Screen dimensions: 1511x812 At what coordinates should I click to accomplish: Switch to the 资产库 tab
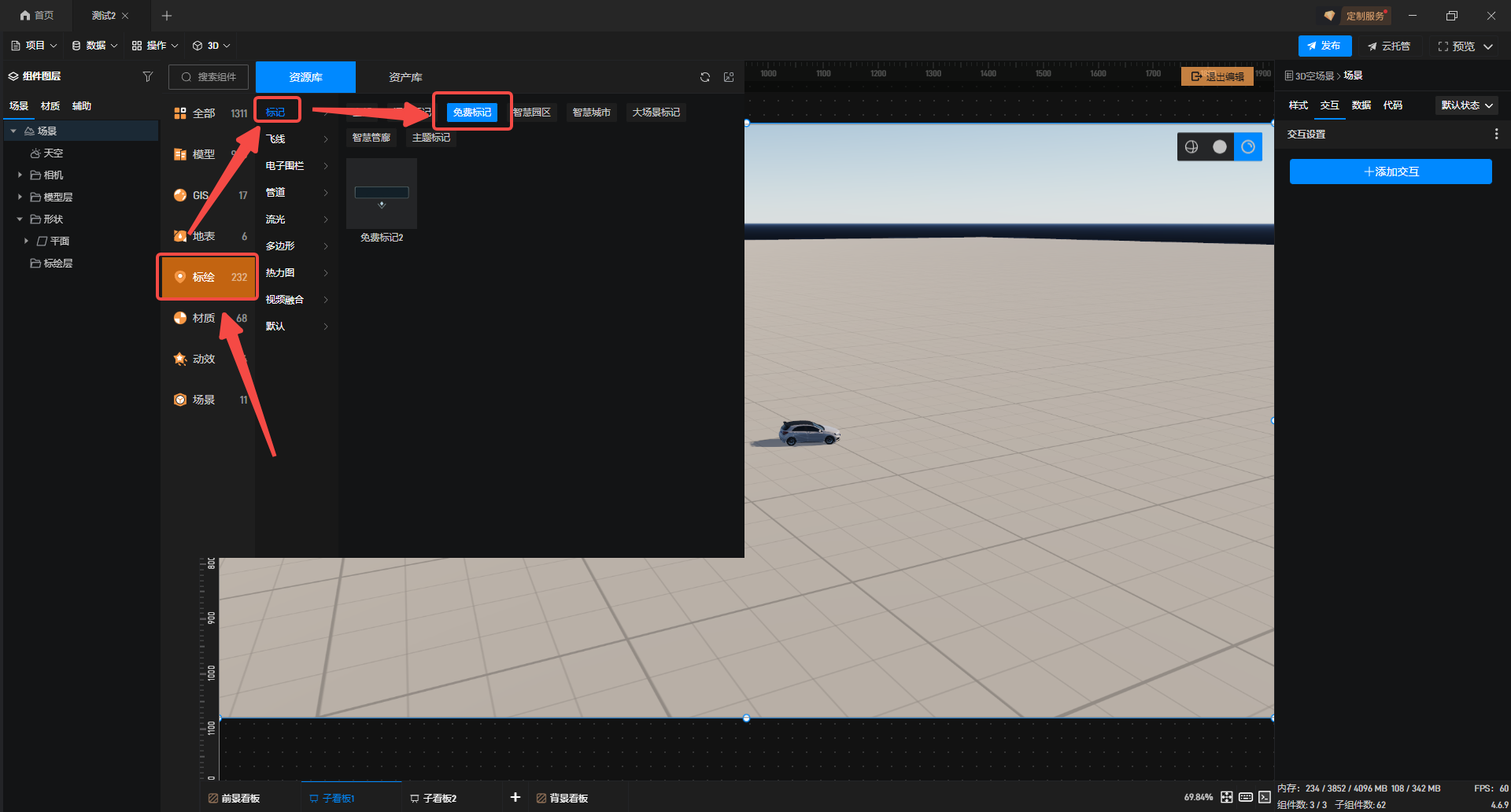405,77
